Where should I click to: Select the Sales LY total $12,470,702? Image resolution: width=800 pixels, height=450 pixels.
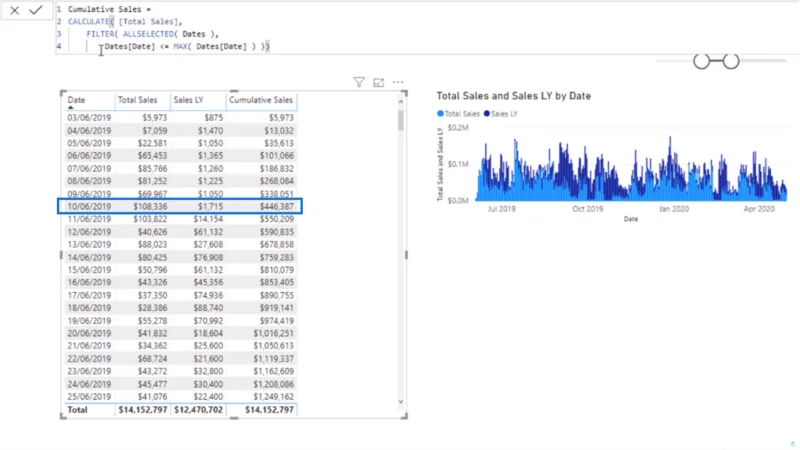198,410
